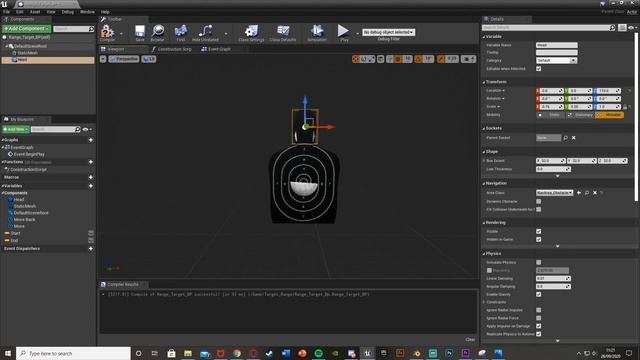Toggle grid snapping icon in viewport
The image size is (640, 360).
398,59
